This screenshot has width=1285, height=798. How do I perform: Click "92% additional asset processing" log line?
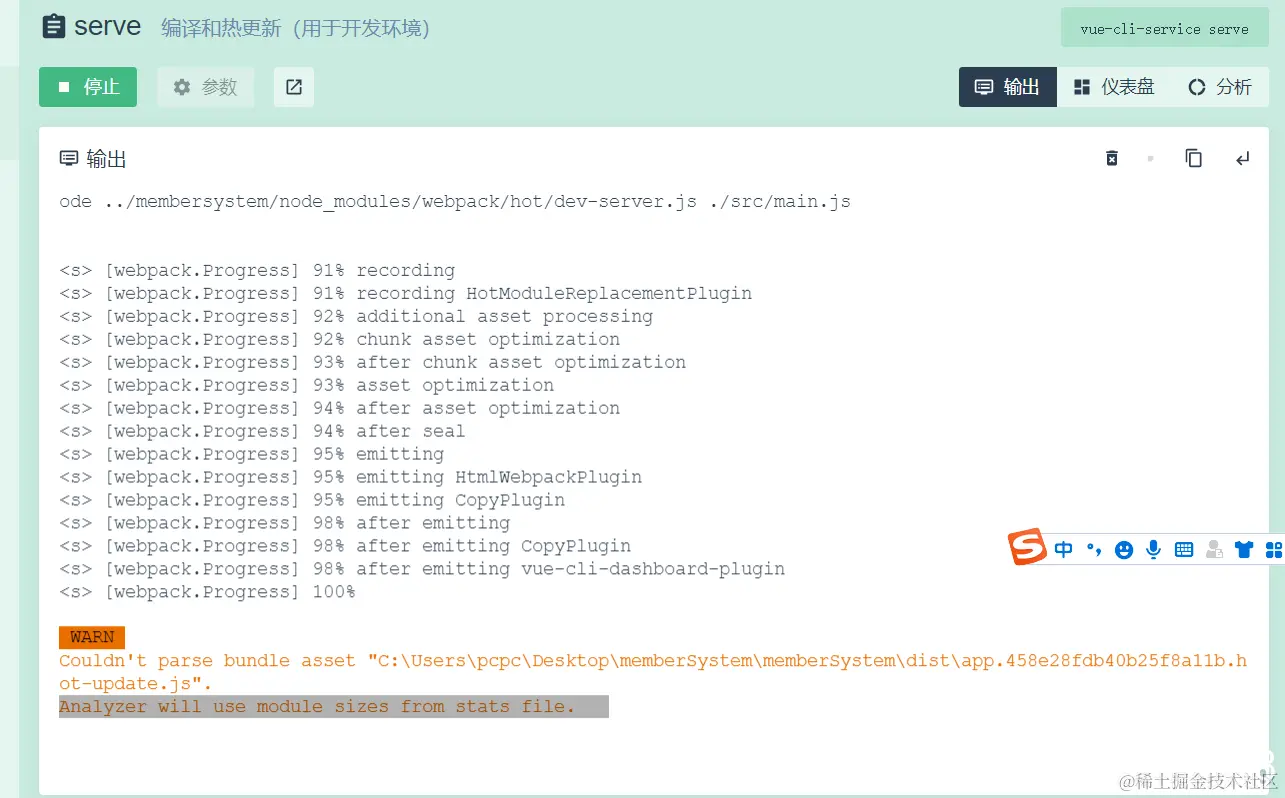coord(356,316)
